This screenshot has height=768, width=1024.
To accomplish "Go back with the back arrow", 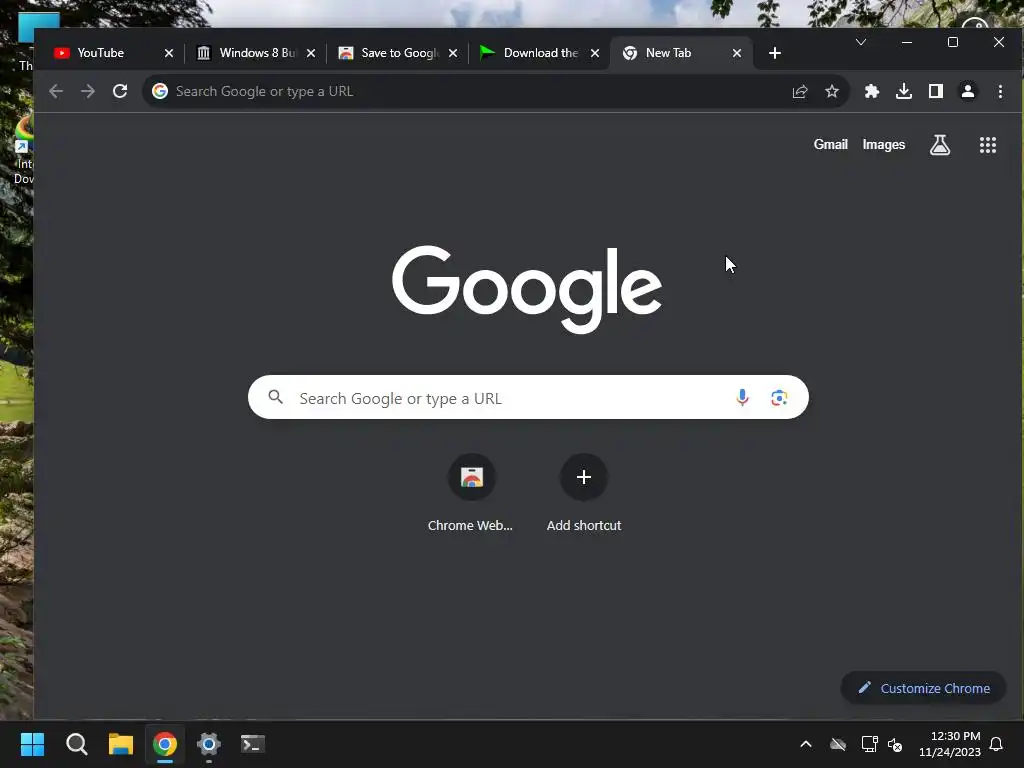I will coord(56,91).
